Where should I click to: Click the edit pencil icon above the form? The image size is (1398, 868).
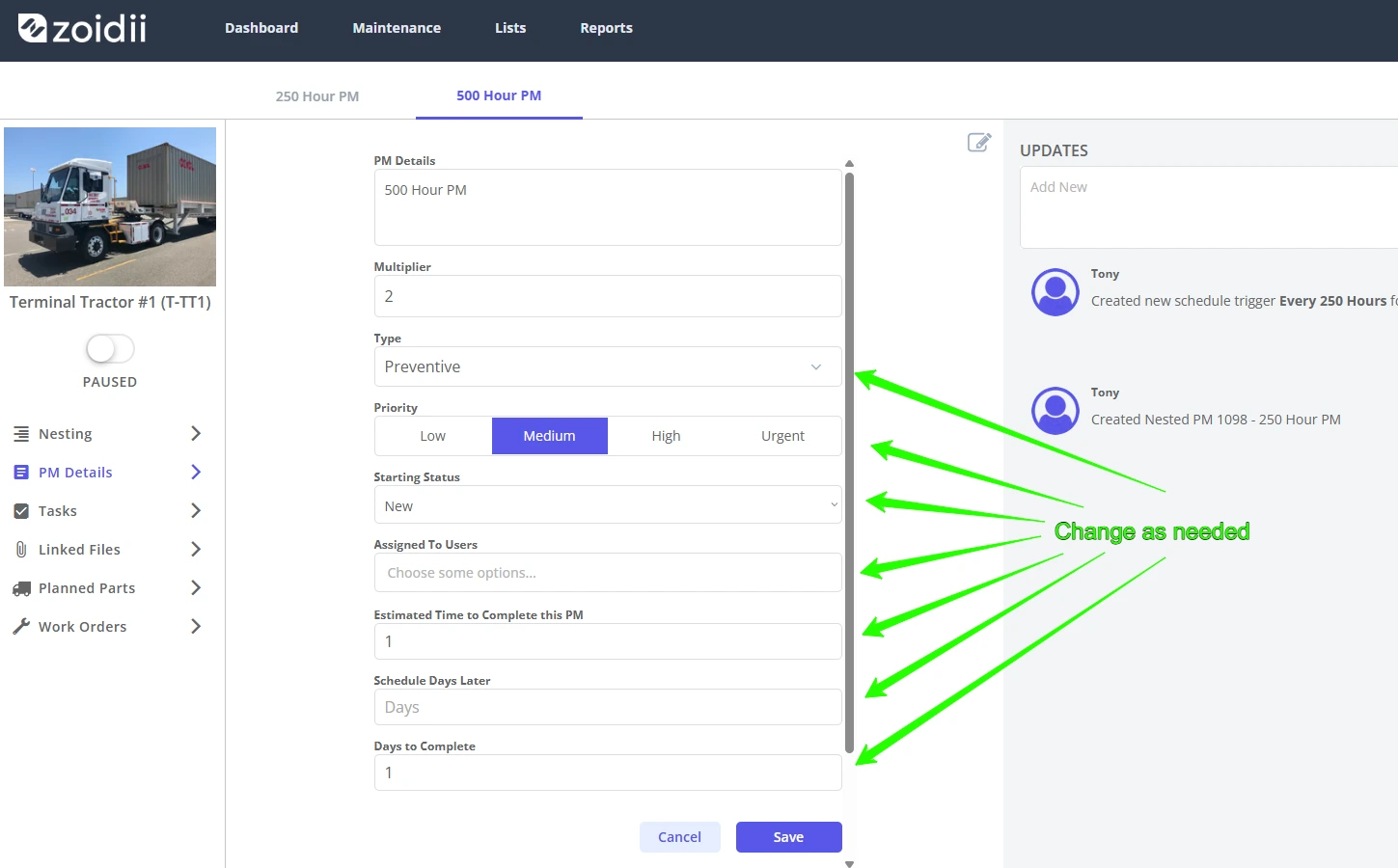click(x=979, y=143)
